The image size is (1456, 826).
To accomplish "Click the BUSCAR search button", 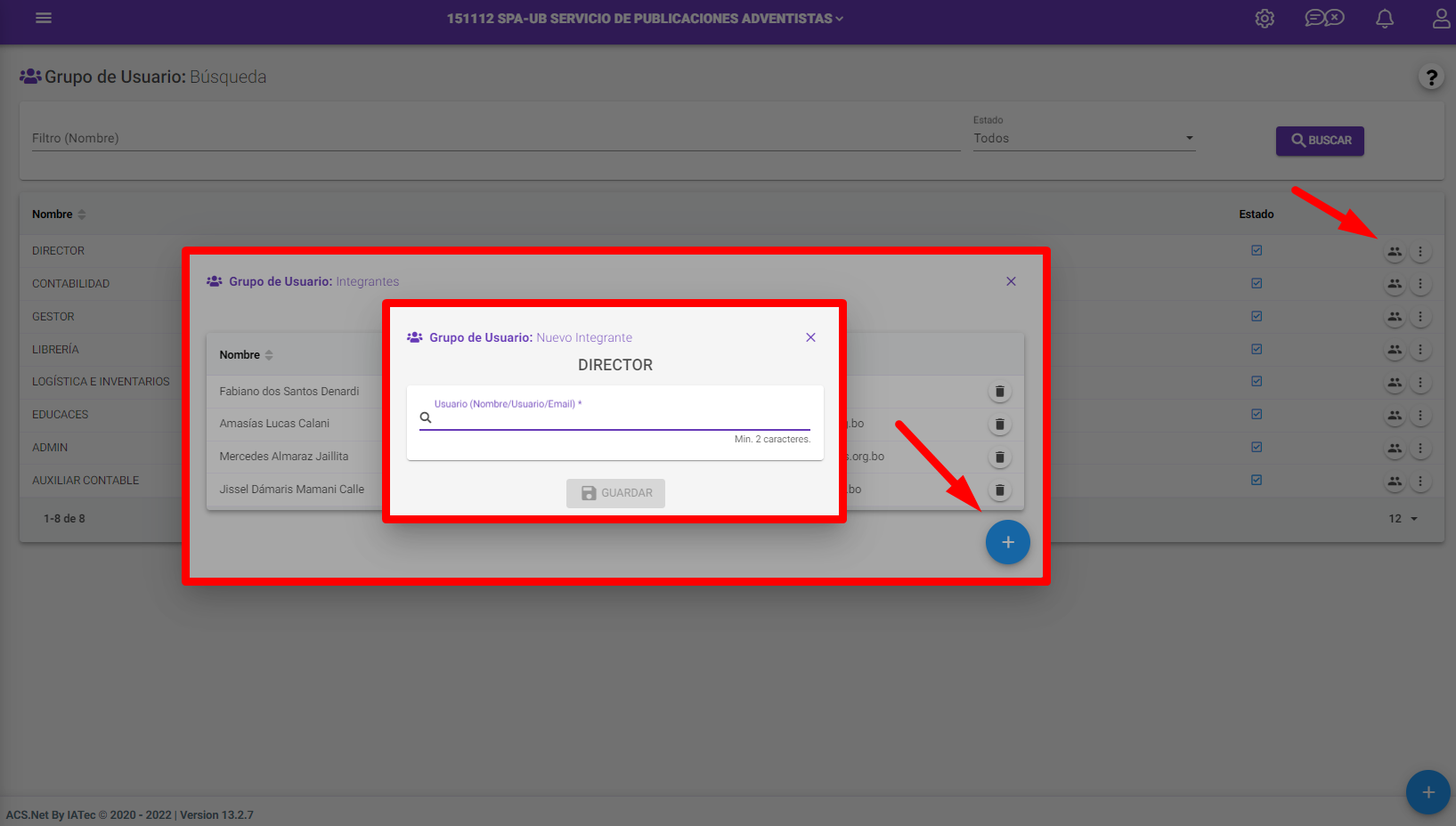I will [x=1320, y=141].
